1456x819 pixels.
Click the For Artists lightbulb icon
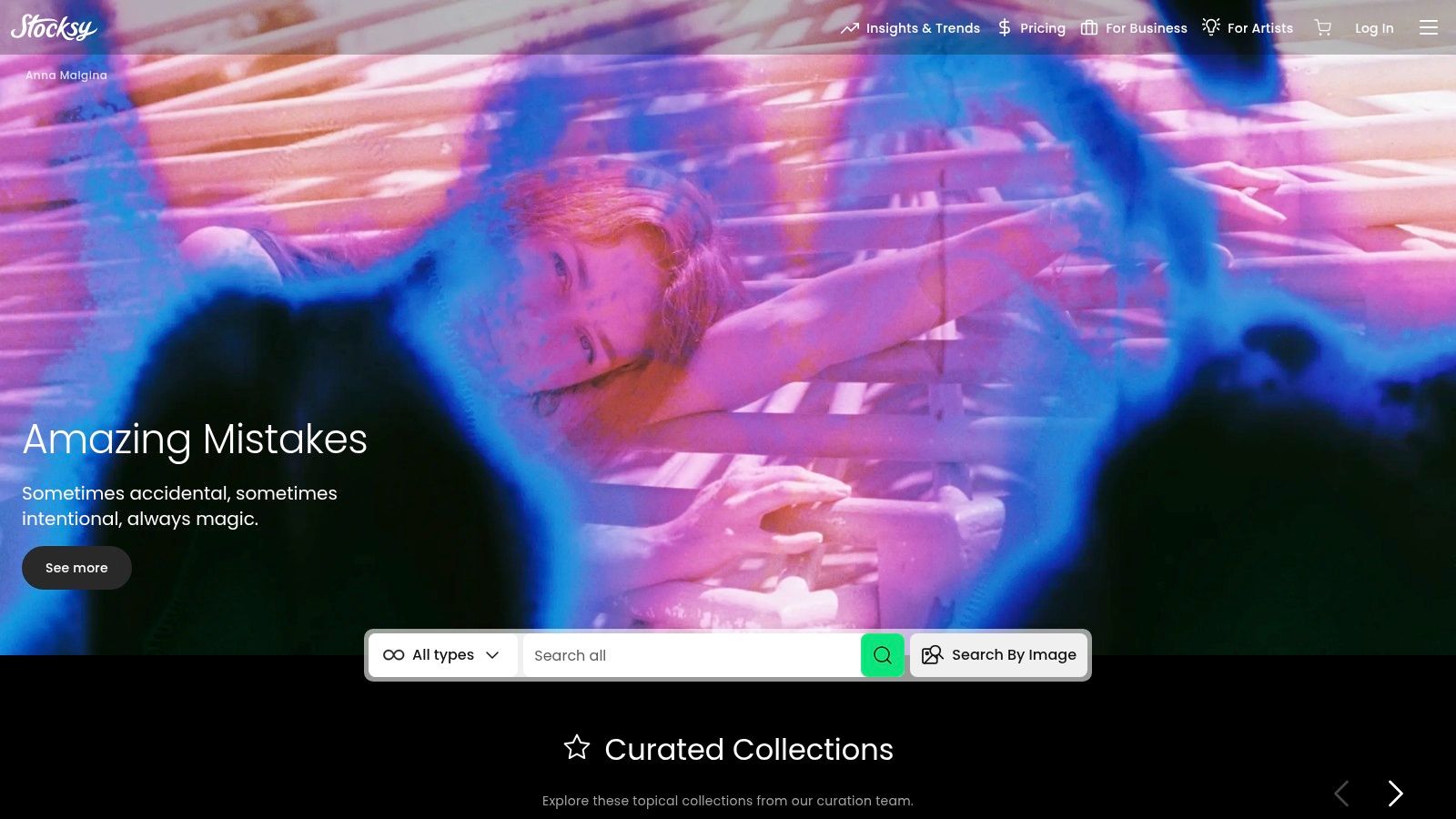click(1211, 27)
